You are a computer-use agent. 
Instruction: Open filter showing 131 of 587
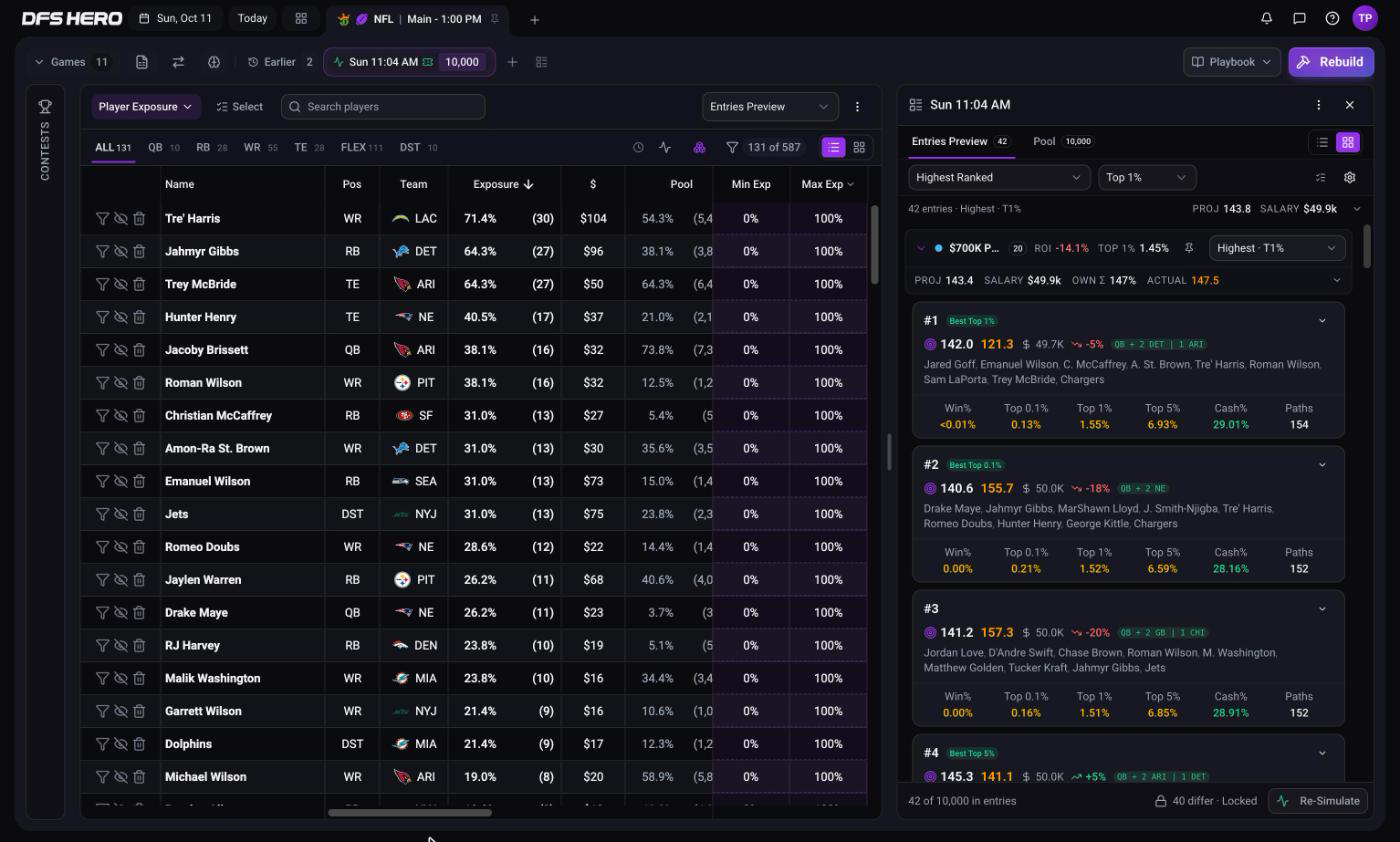(764, 147)
